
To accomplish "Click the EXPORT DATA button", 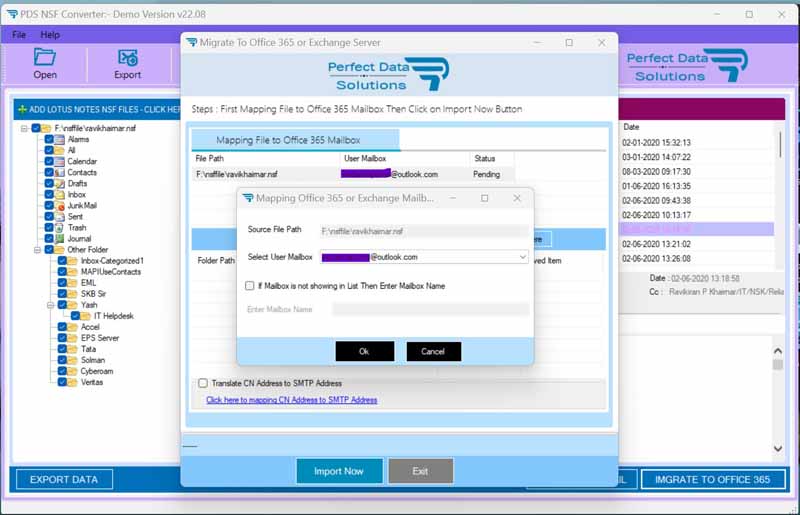I will [x=64, y=479].
